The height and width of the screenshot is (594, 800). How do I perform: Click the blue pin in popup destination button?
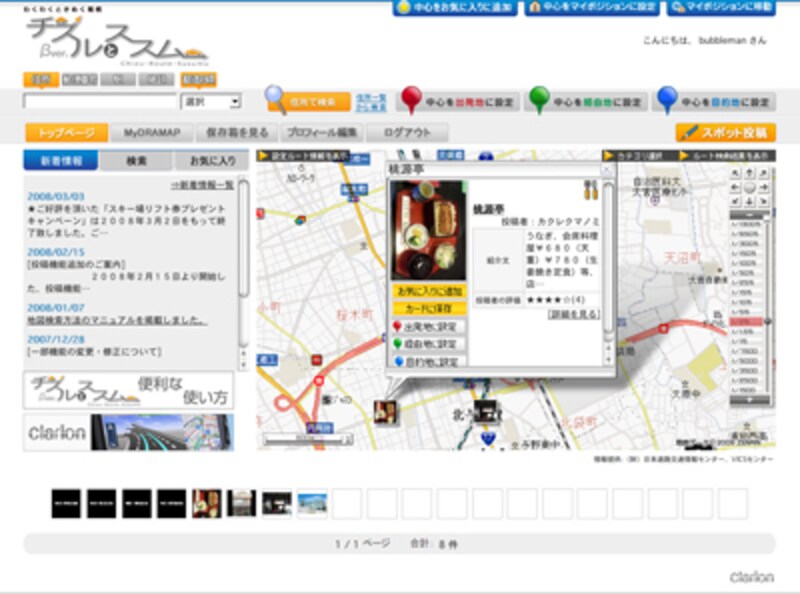point(398,361)
